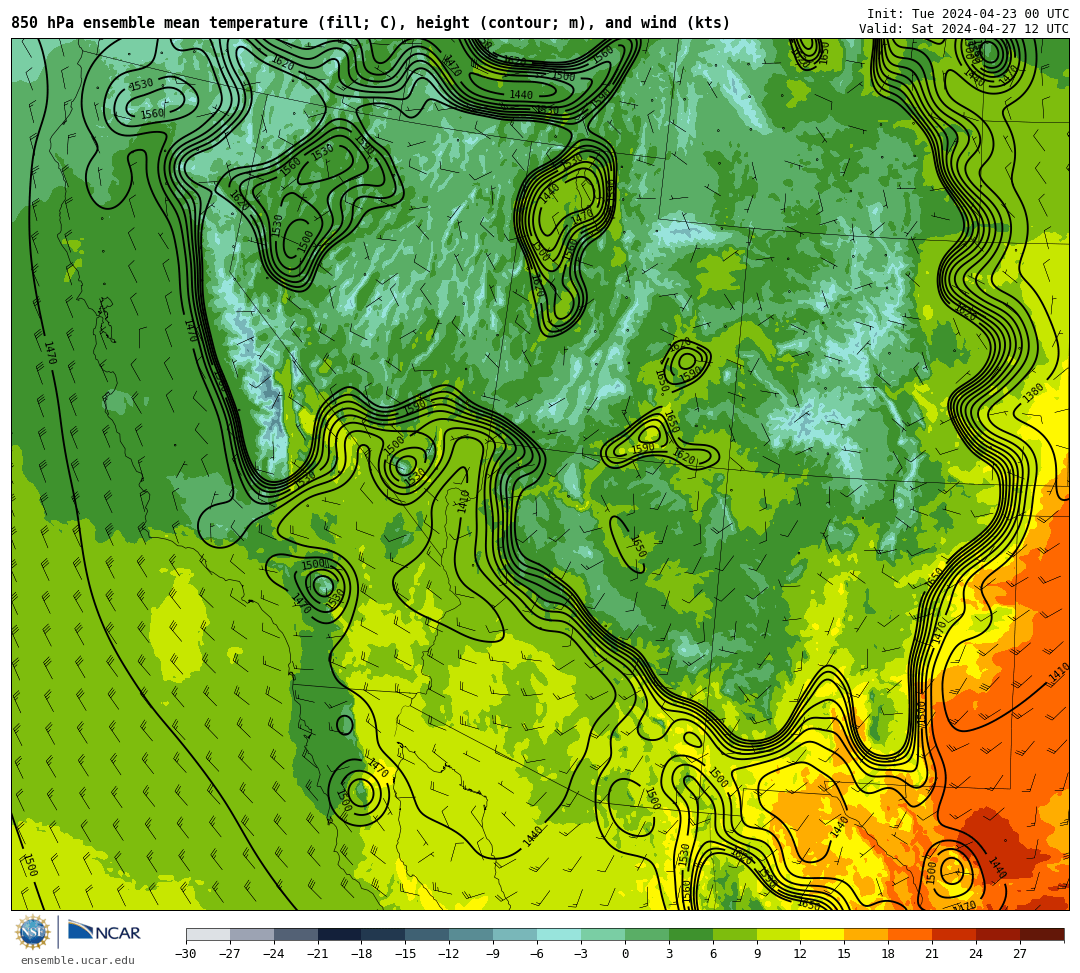
Task: Pick the light teal -9 to -6 swatch
Action: coord(515,934)
